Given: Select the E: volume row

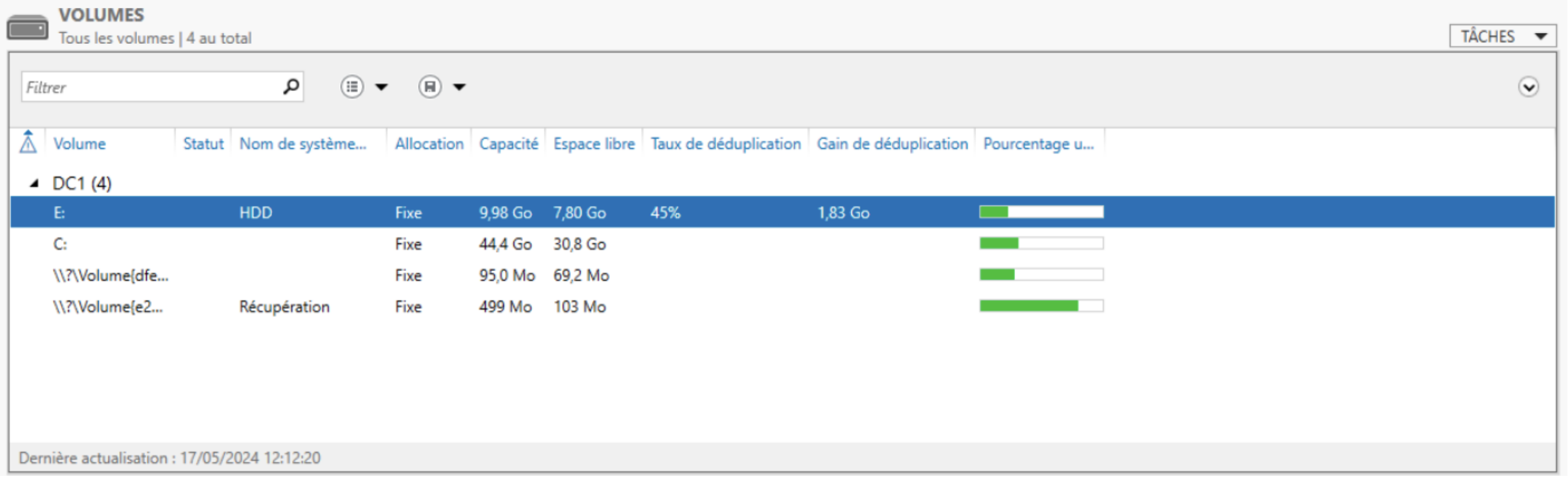Looking at the screenshot, I should (782, 212).
